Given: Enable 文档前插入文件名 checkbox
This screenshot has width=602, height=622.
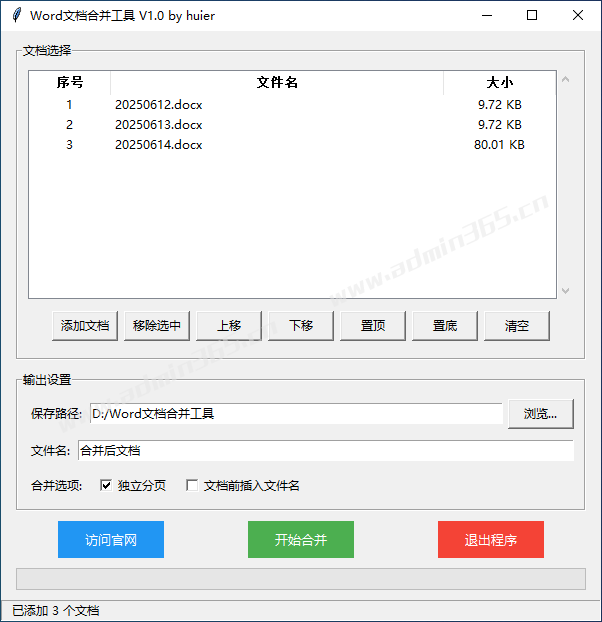Looking at the screenshot, I should click(192, 485).
